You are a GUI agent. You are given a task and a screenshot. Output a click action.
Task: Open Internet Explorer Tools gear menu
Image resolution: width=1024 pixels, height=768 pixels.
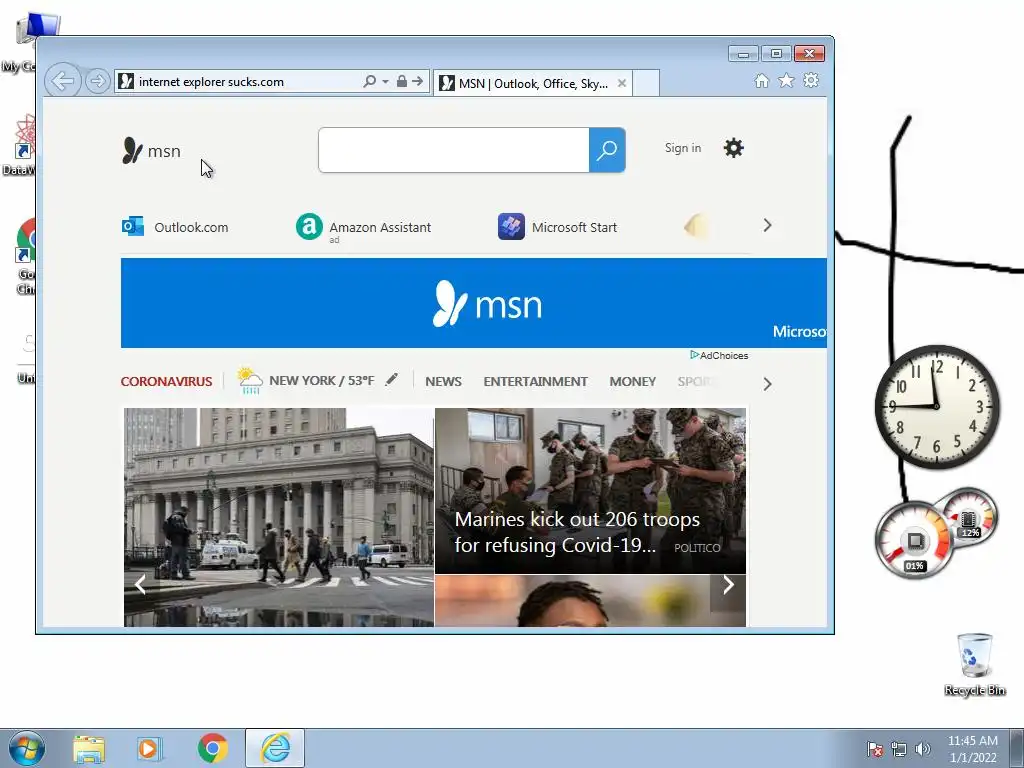pos(811,80)
